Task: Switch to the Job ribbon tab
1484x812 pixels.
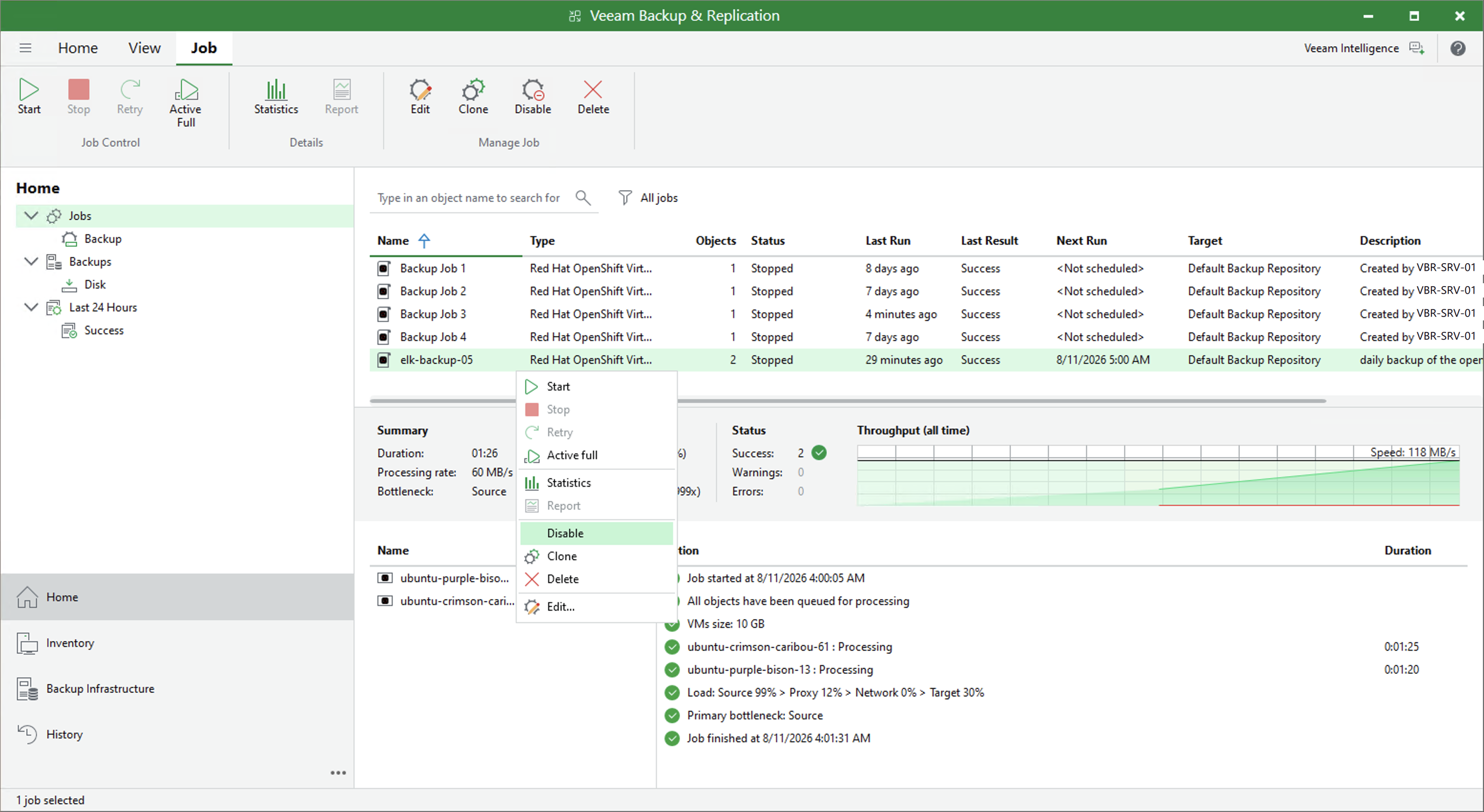Action: pyautogui.click(x=204, y=48)
